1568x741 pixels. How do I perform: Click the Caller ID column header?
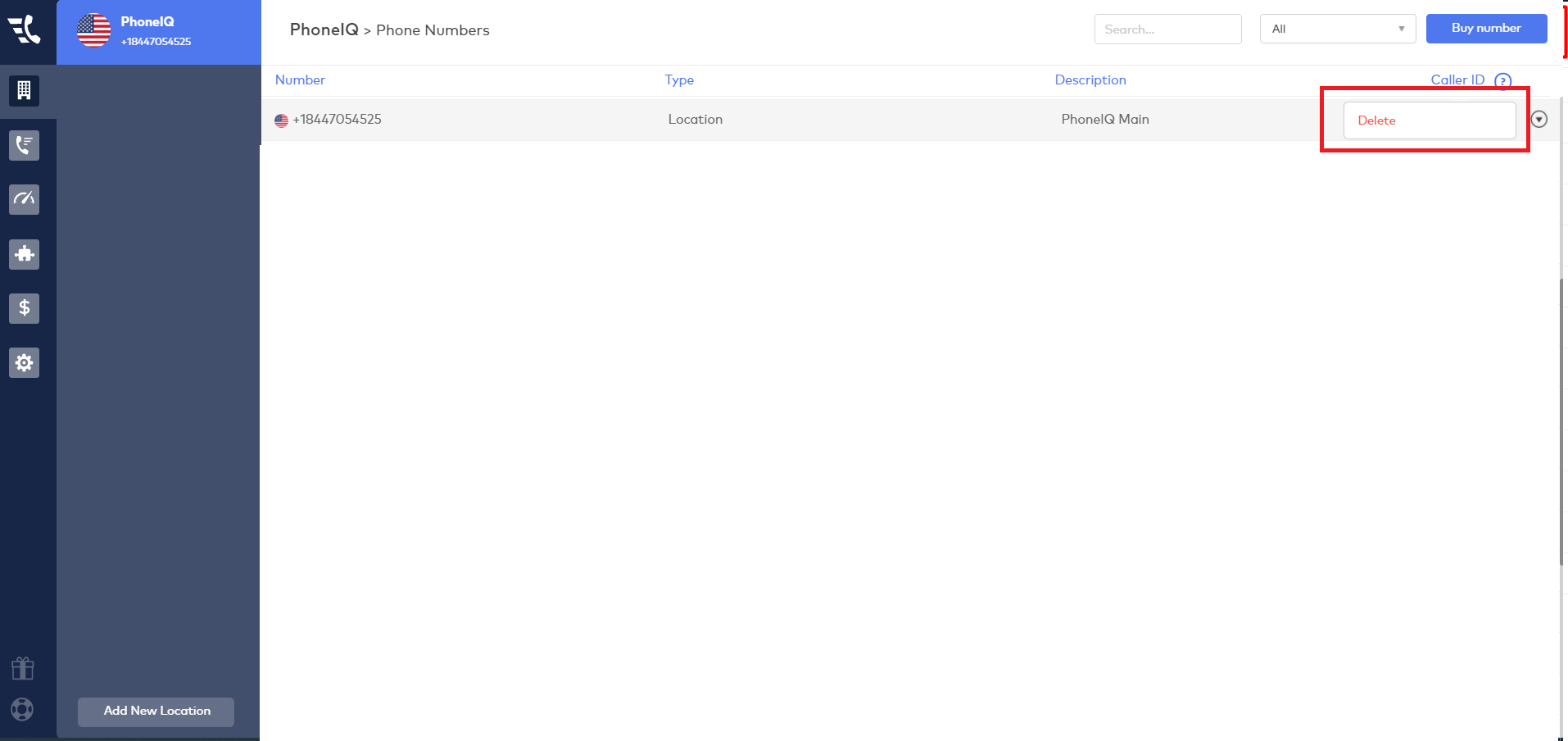point(1457,80)
